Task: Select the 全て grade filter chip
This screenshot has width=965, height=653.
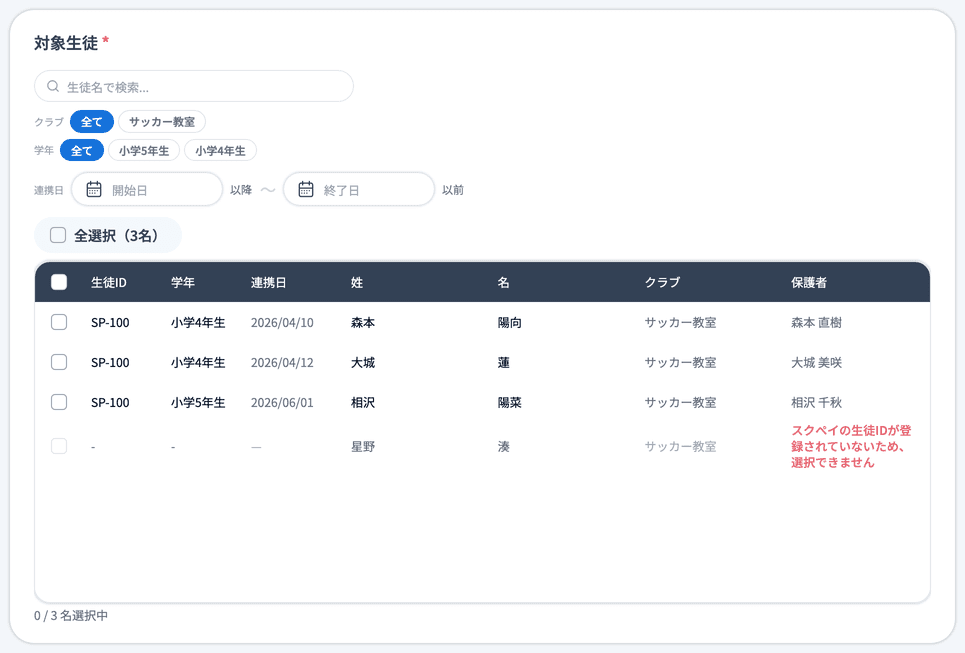Action: coord(81,150)
